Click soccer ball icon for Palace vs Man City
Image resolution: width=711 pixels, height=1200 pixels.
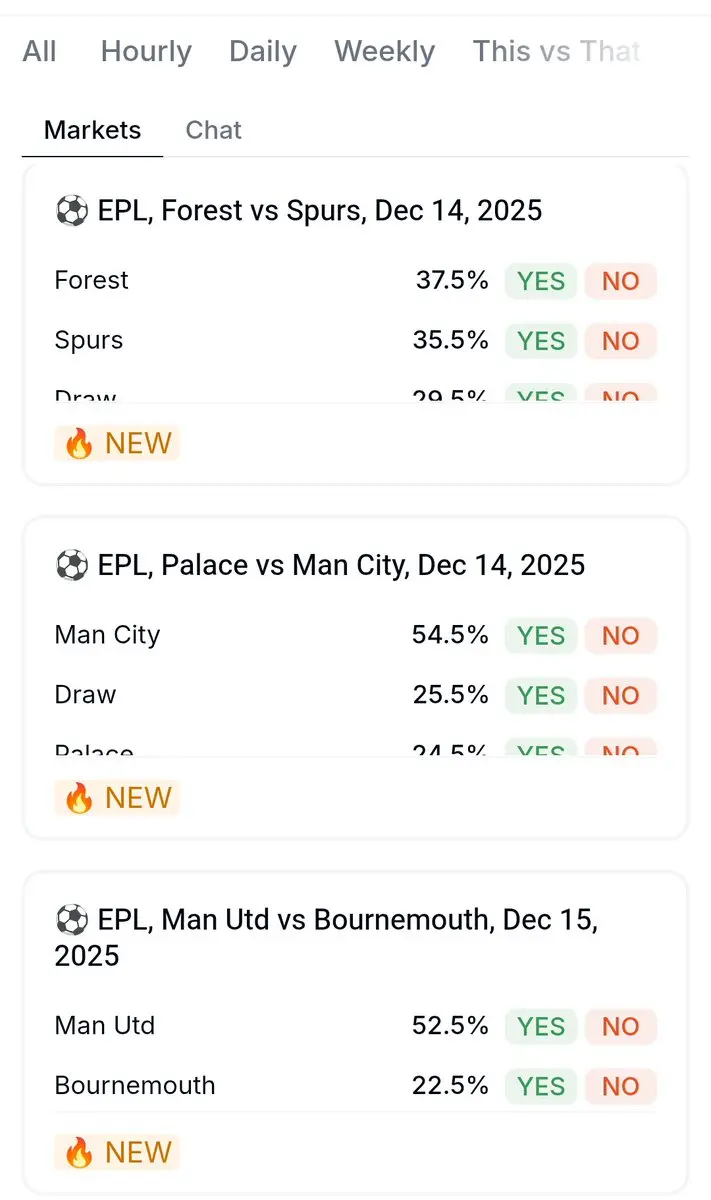pyautogui.click(x=71, y=565)
